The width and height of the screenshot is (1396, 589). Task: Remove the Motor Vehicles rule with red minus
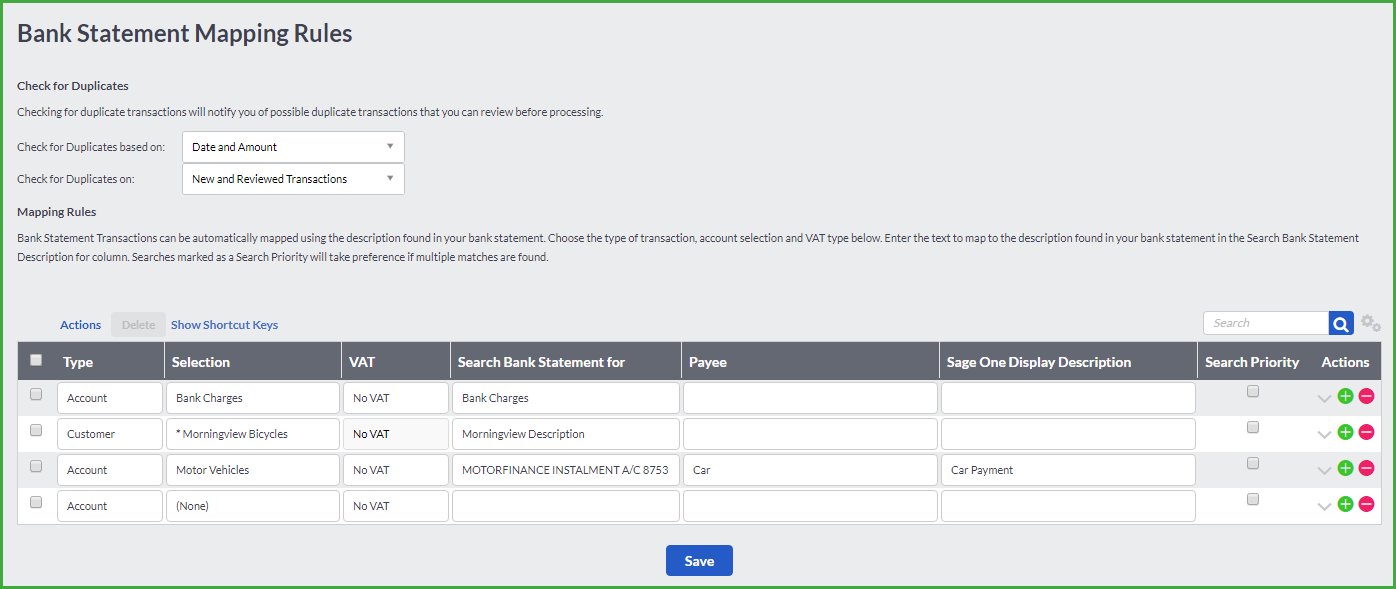(1366, 468)
